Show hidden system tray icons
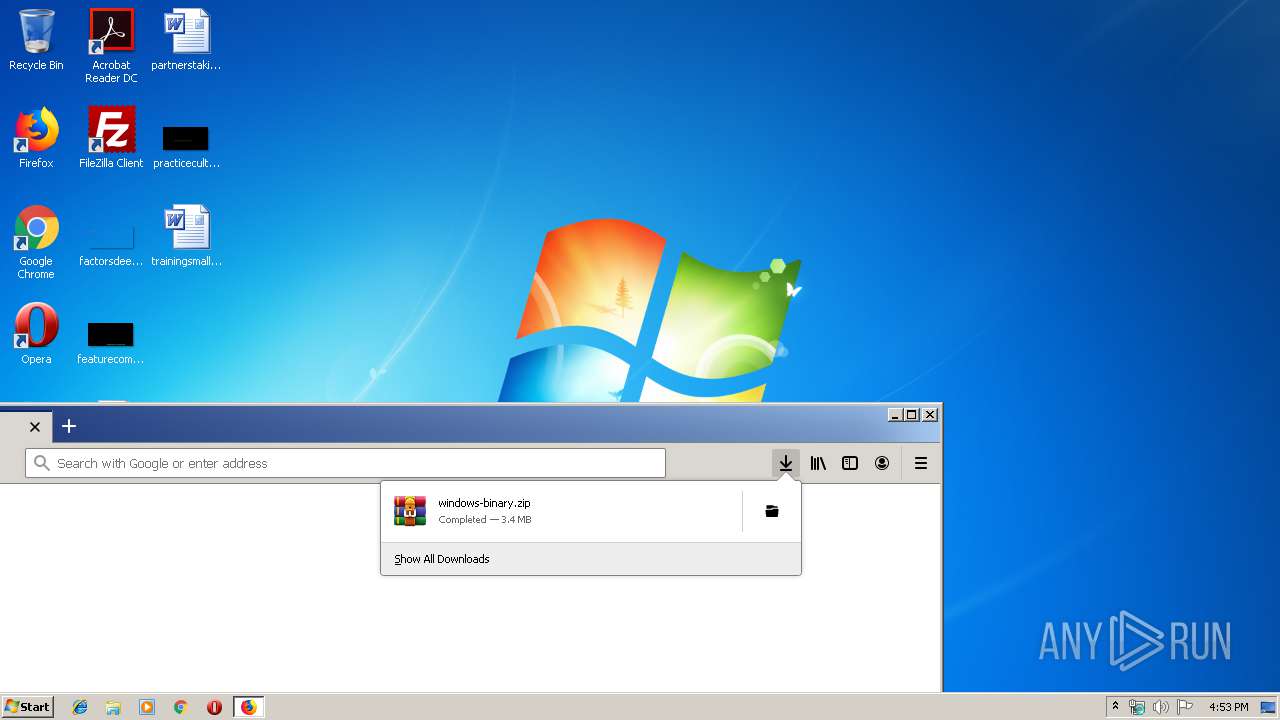The image size is (1280, 720). pyautogui.click(x=1116, y=707)
